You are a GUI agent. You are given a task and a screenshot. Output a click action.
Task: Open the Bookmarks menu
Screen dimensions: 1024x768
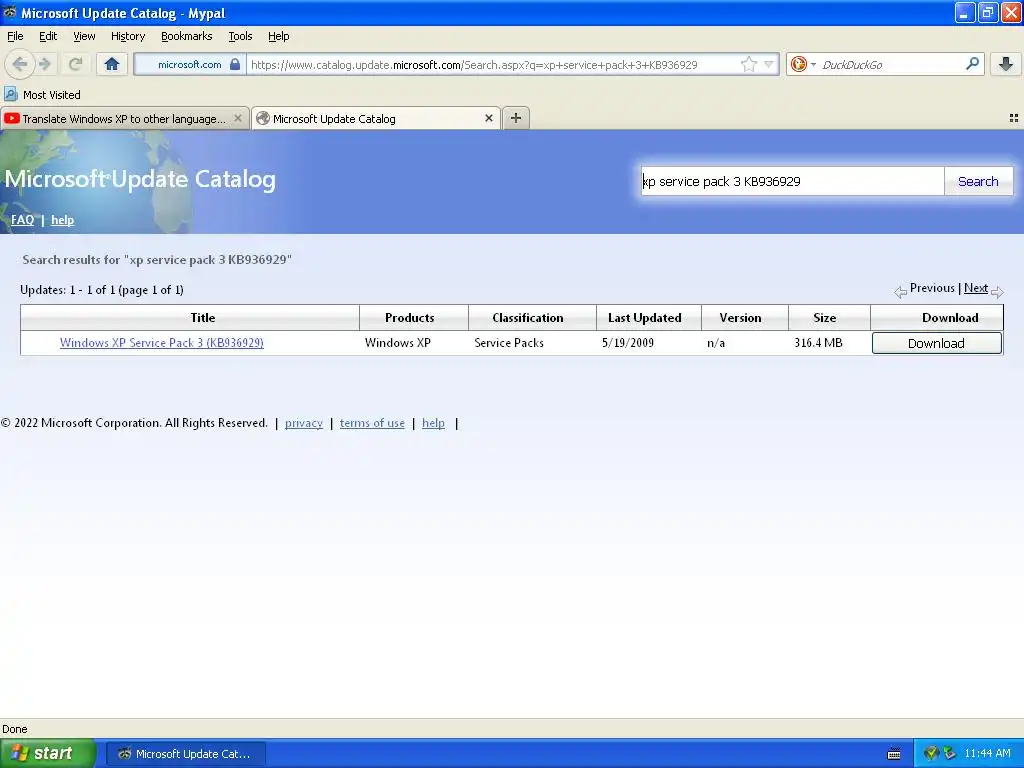187,36
